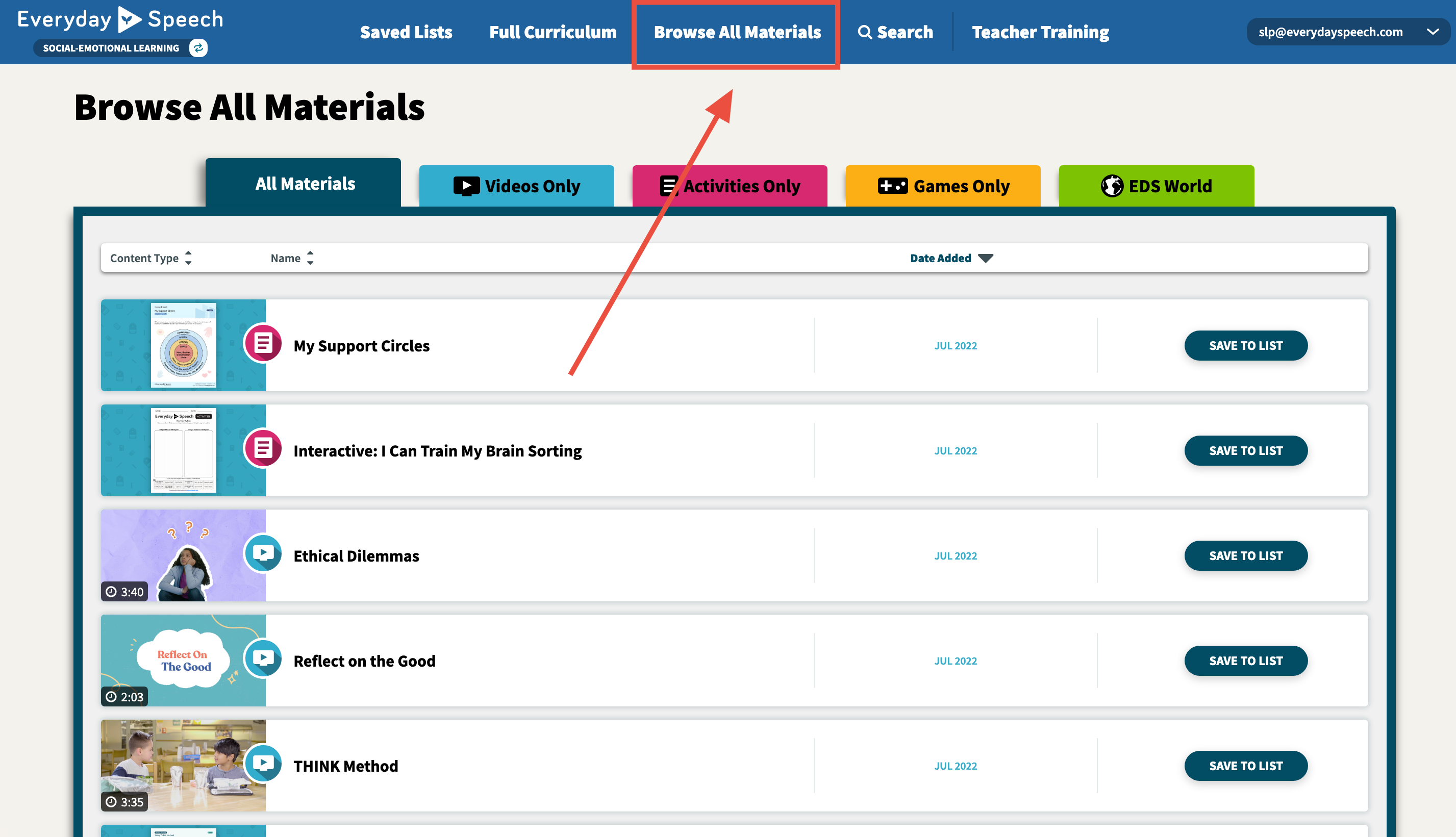Click the Interactive: I Can Train My Brain Sorting title

(x=437, y=451)
